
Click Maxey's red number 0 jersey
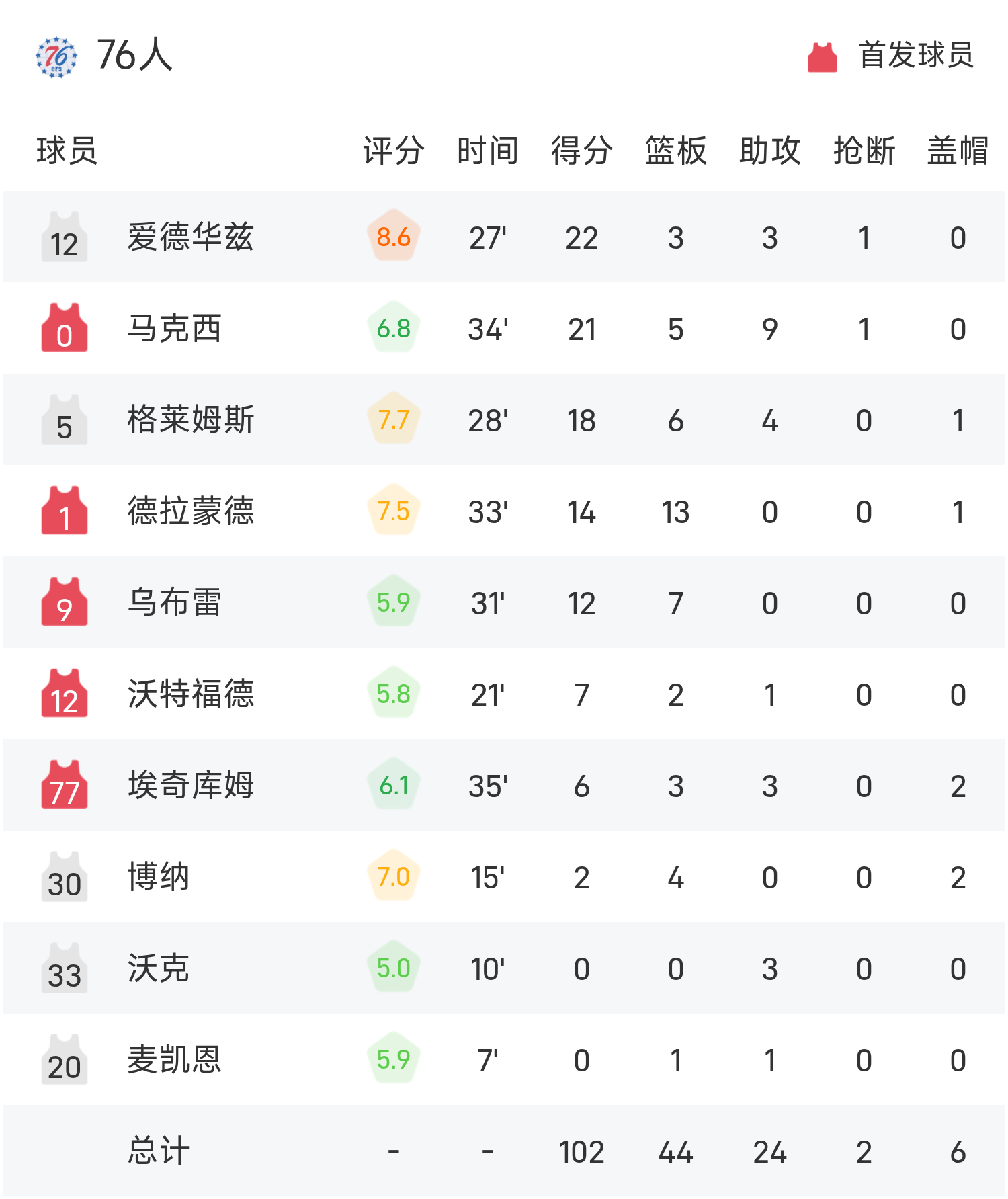[x=65, y=328]
